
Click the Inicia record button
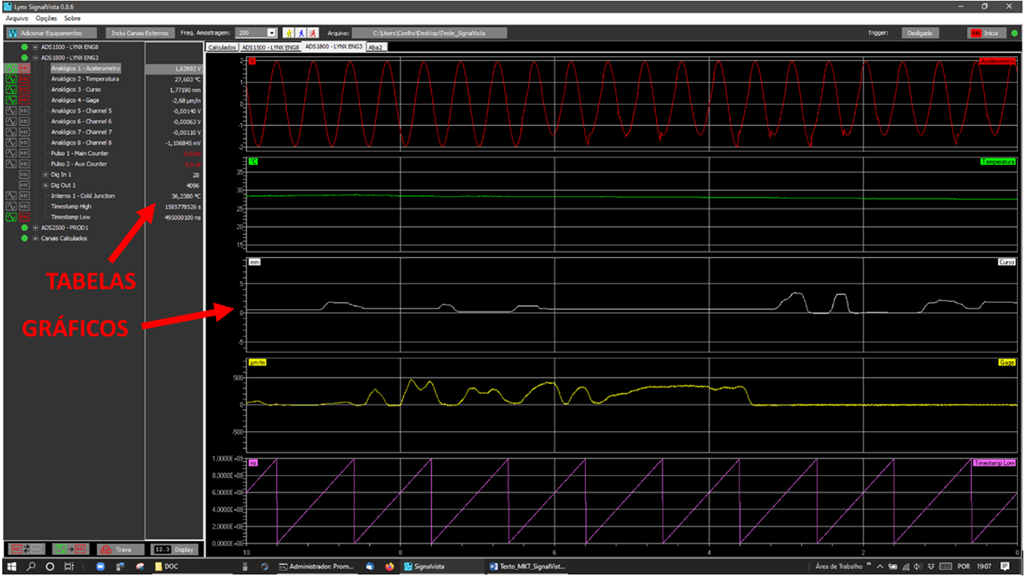pyautogui.click(x=986, y=33)
